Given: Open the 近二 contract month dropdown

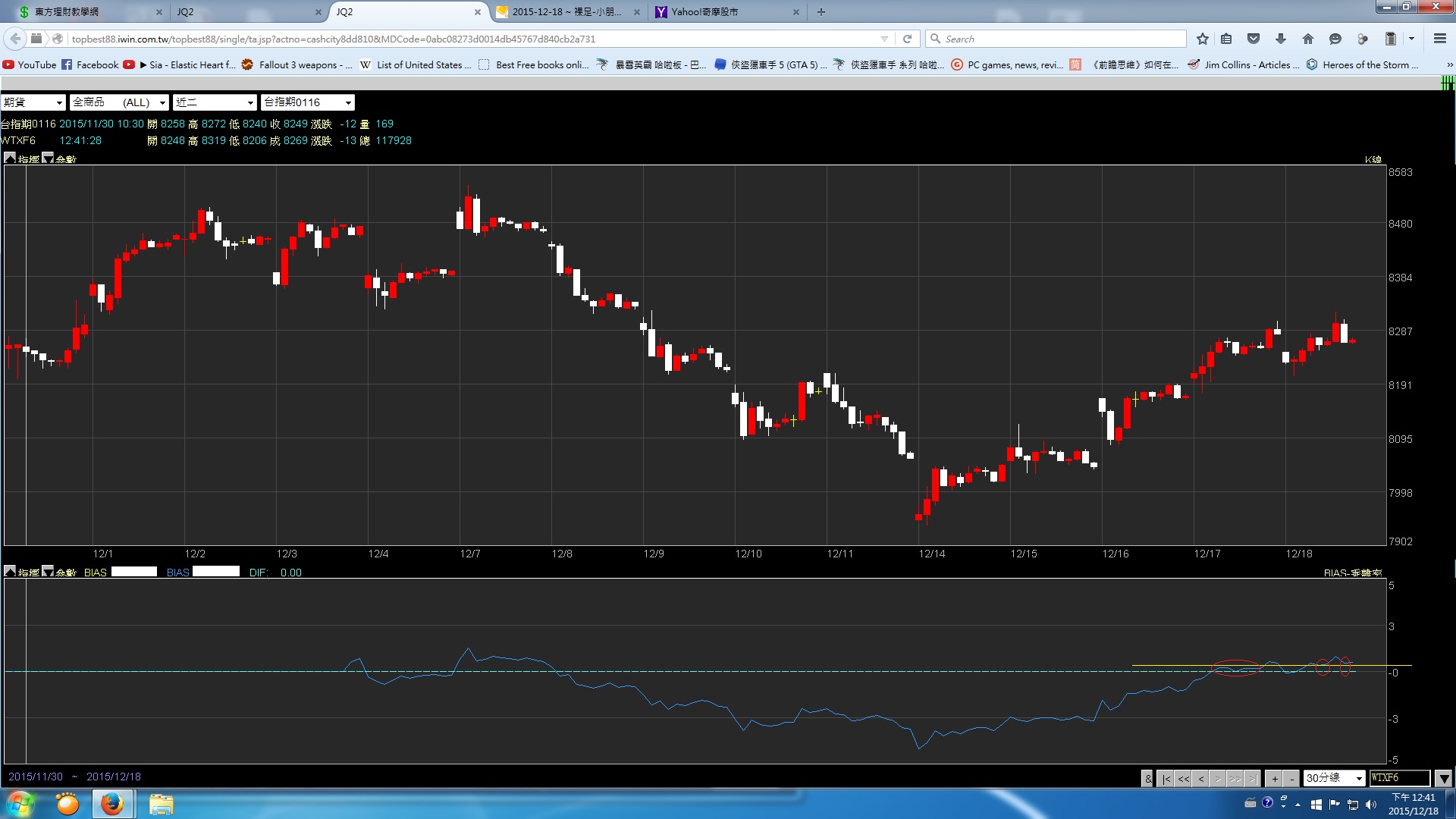Looking at the screenshot, I should pos(215,102).
